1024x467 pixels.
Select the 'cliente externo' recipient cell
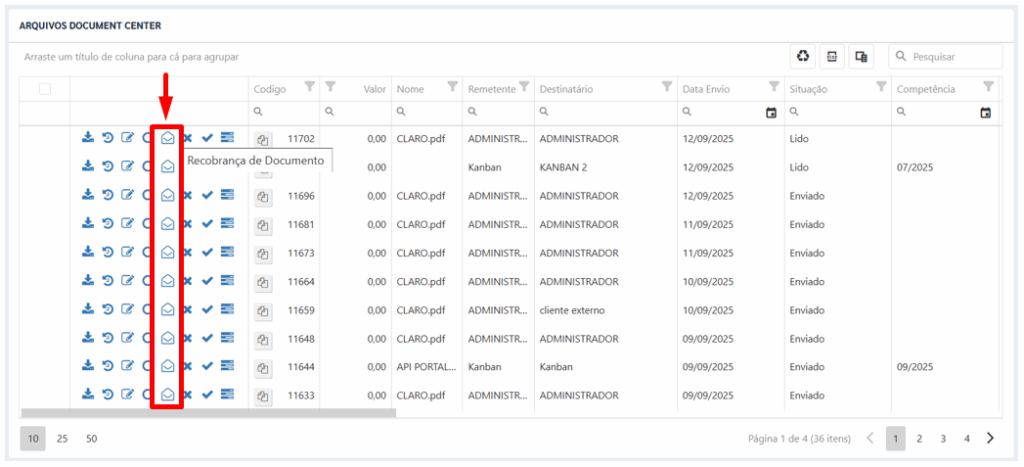coord(572,311)
